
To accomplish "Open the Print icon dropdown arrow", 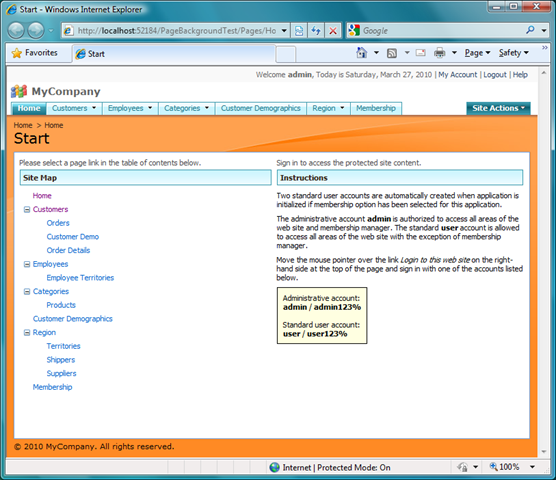I will click(x=454, y=53).
